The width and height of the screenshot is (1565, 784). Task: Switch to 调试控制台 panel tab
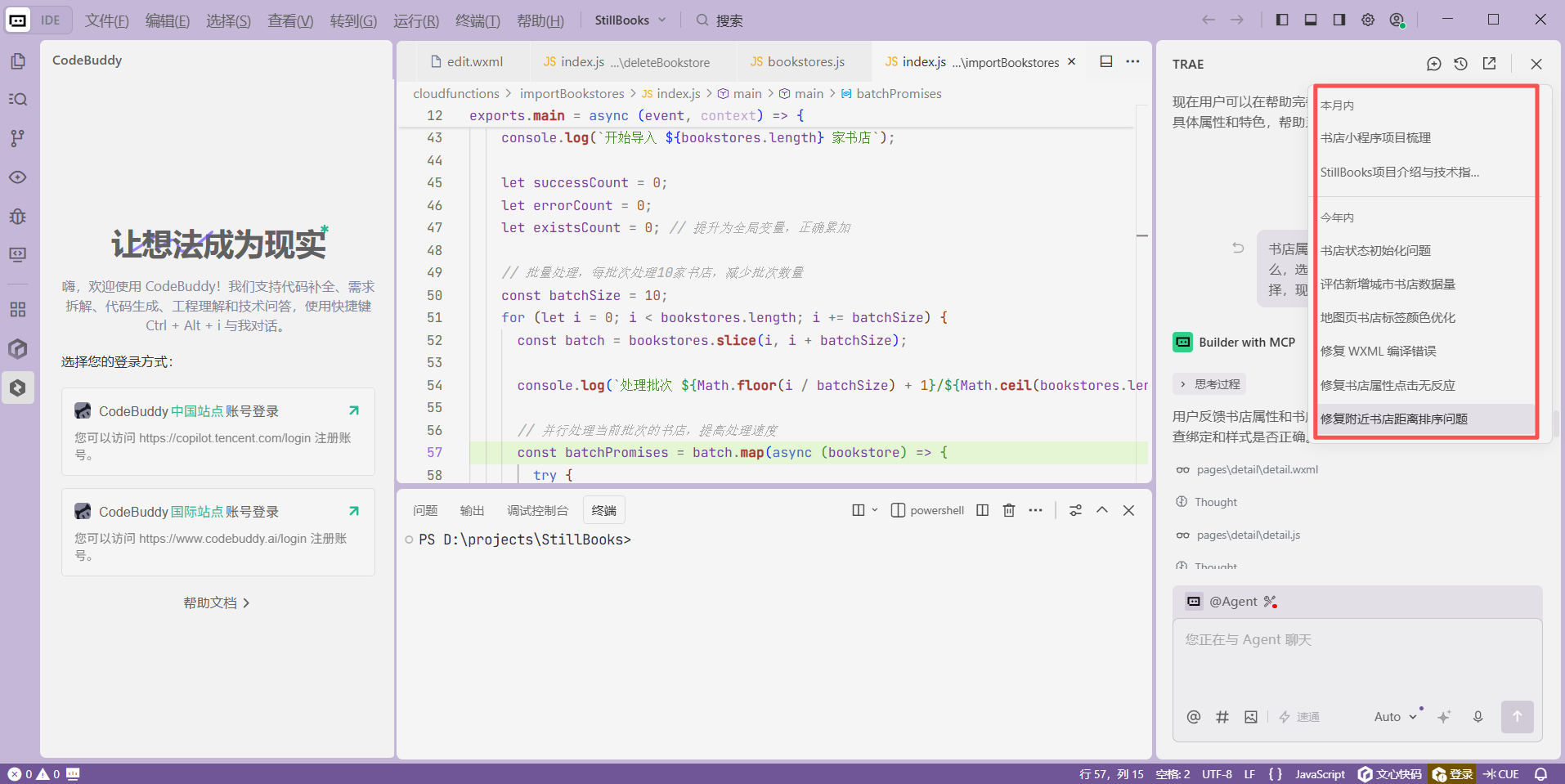[x=537, y=510]
